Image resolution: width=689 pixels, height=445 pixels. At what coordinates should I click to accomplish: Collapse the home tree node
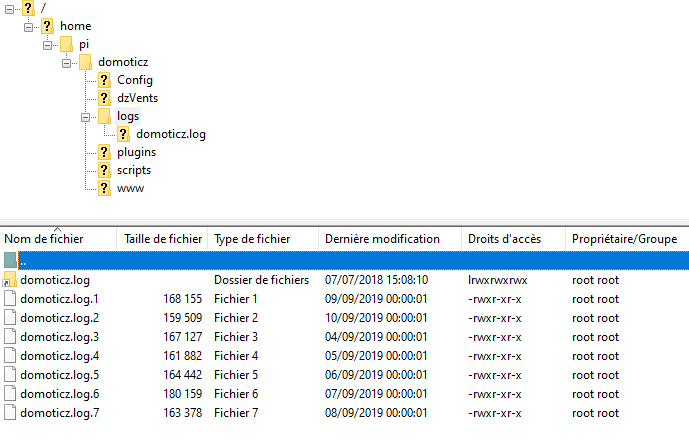(29, 26)
